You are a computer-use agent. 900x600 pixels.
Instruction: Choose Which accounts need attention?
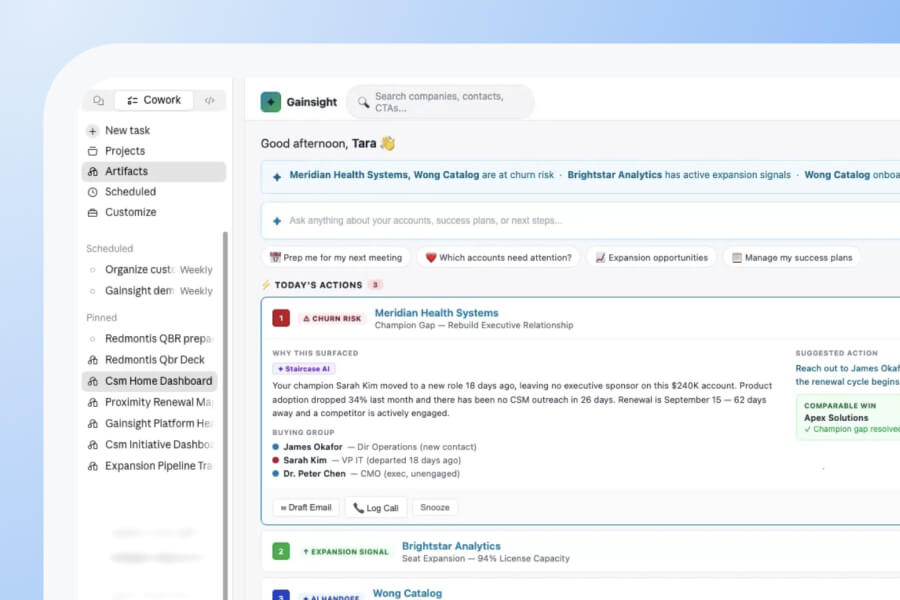coord(498,258)
